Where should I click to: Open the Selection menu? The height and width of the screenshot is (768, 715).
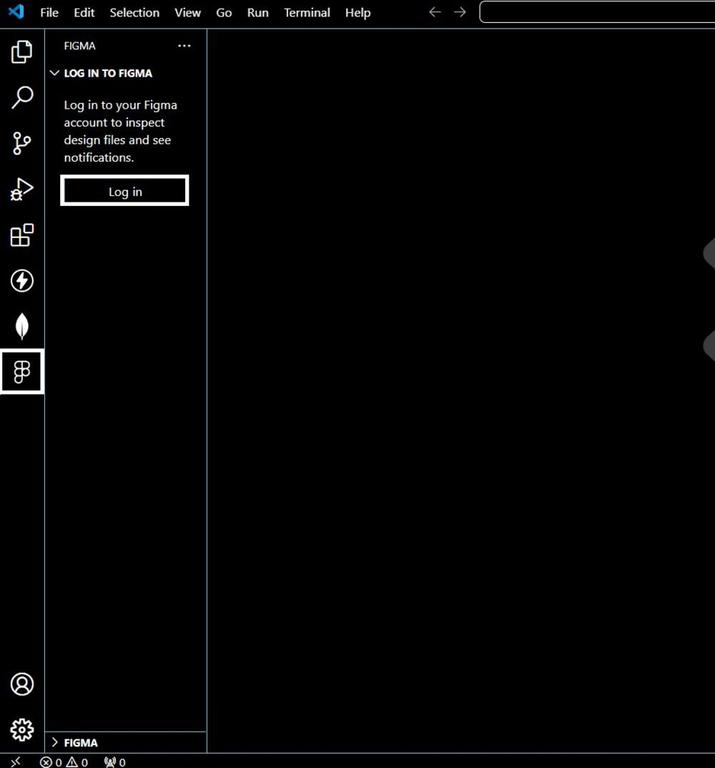click(135, 13)
